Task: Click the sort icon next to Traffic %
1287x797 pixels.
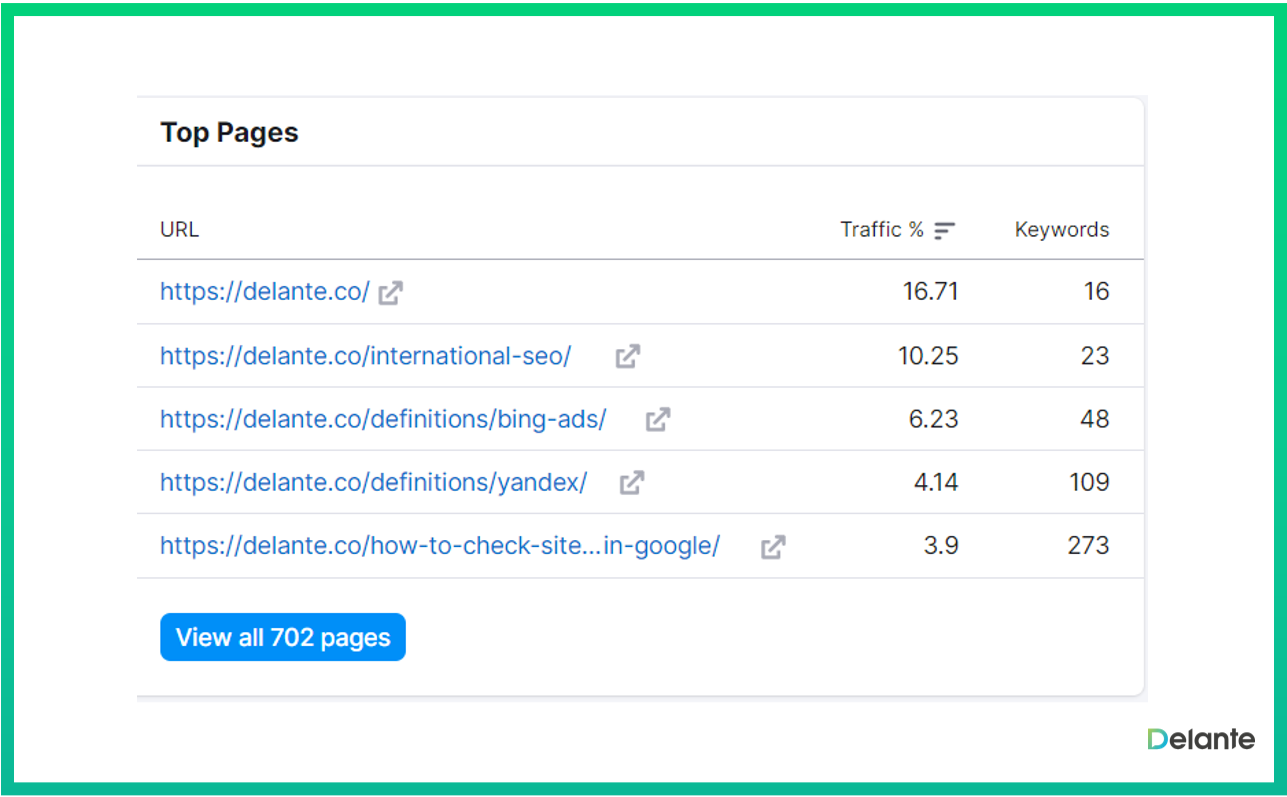Action: tap(945, 231)
